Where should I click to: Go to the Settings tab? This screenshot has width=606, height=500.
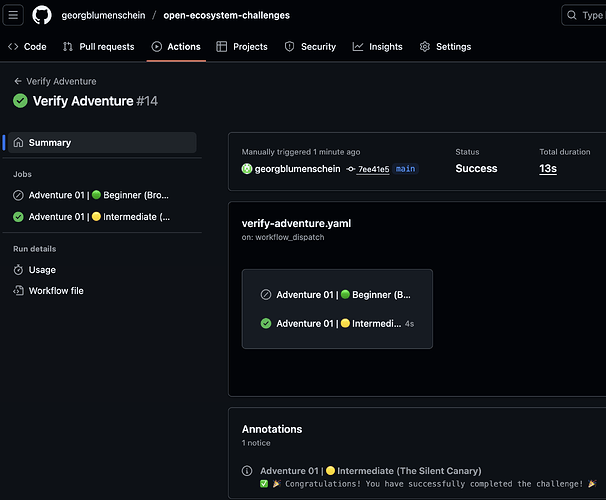(446, 47)
